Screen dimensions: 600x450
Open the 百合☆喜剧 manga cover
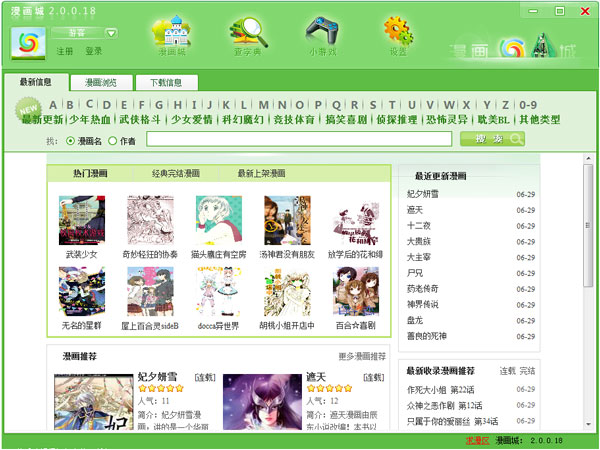coord(355,291)
